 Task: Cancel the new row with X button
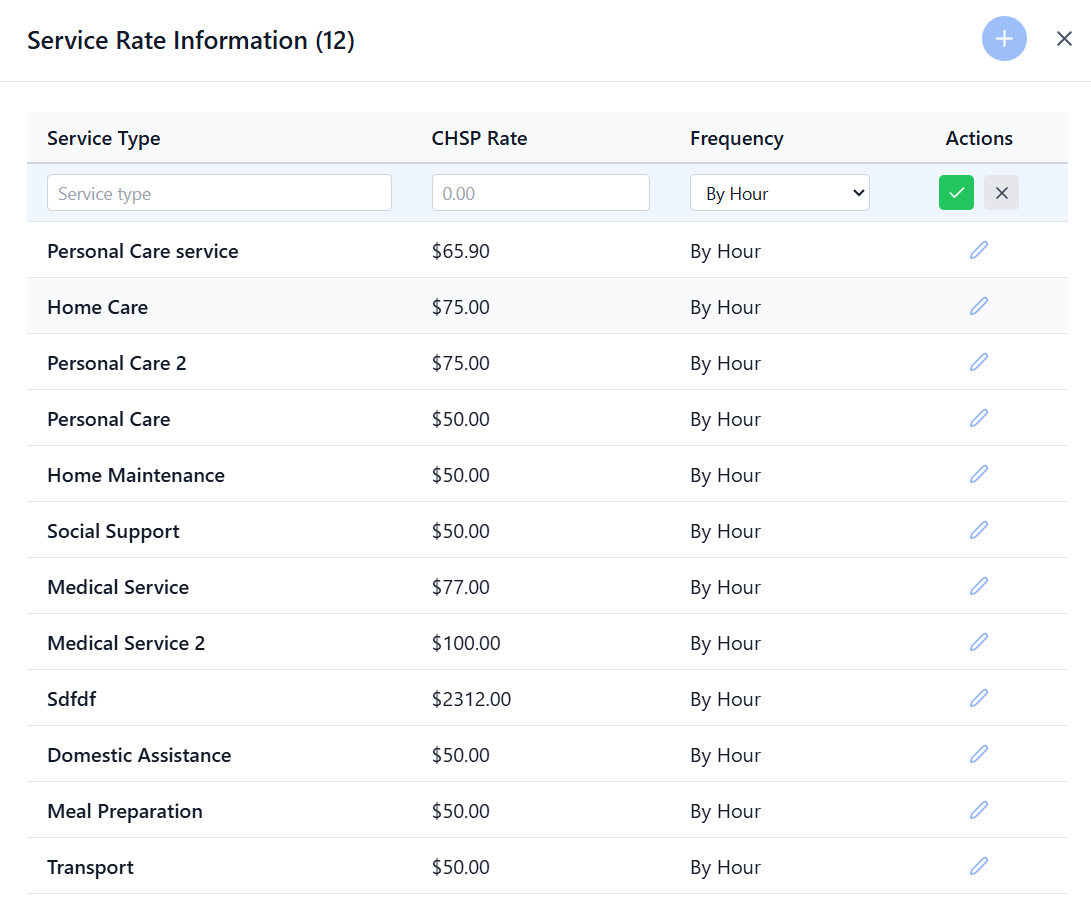click(x=1001, y=193)
